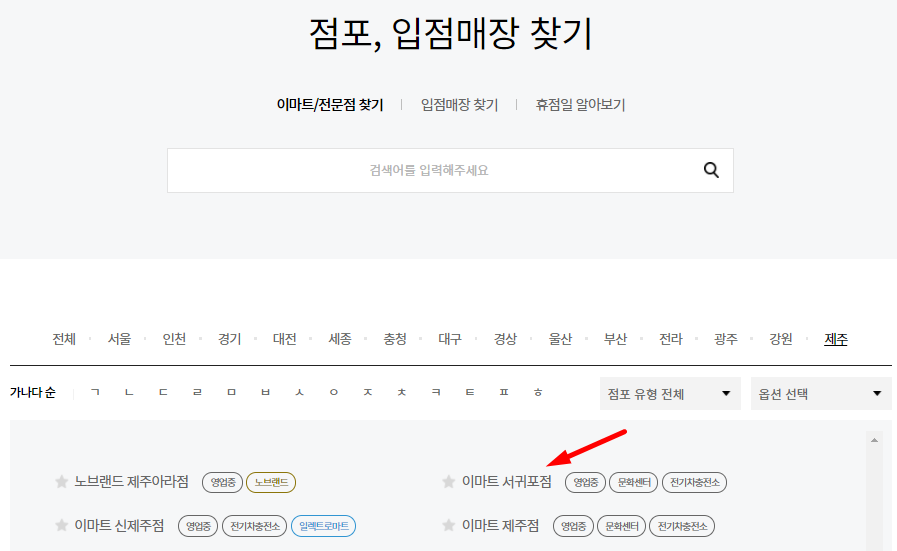Select the 인천 region tab
The width and height of the screenshot is (897, 551).
point(174,339)
